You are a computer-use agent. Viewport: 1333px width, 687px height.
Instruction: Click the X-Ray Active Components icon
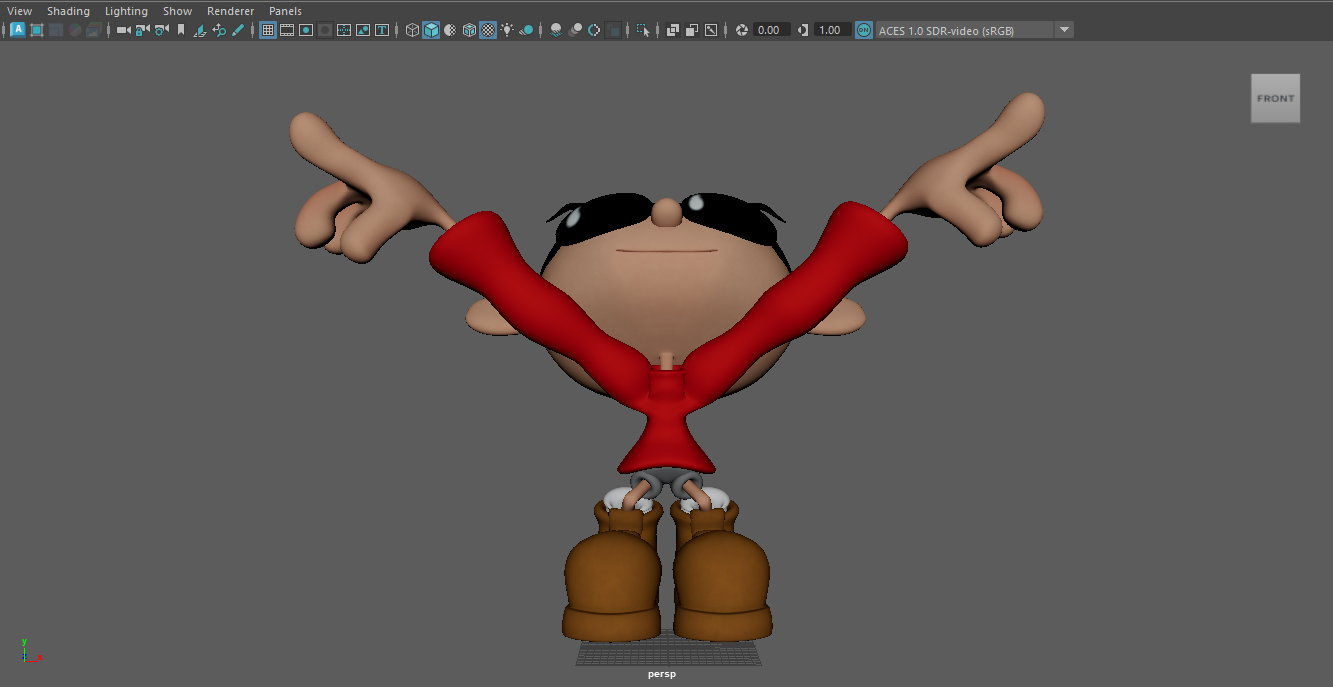(692, 30)
